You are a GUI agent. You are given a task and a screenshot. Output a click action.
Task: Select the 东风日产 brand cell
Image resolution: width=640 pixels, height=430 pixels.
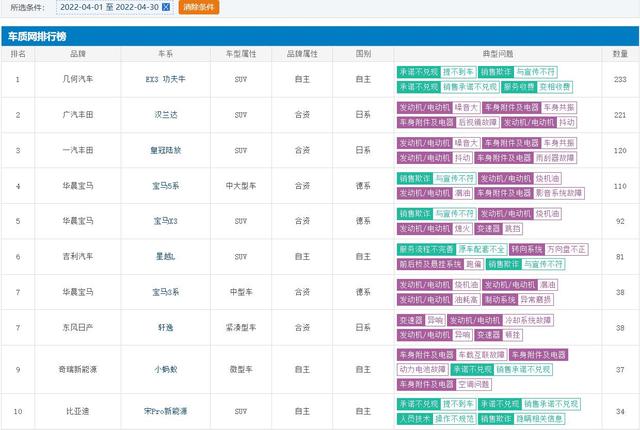(78, 328)
